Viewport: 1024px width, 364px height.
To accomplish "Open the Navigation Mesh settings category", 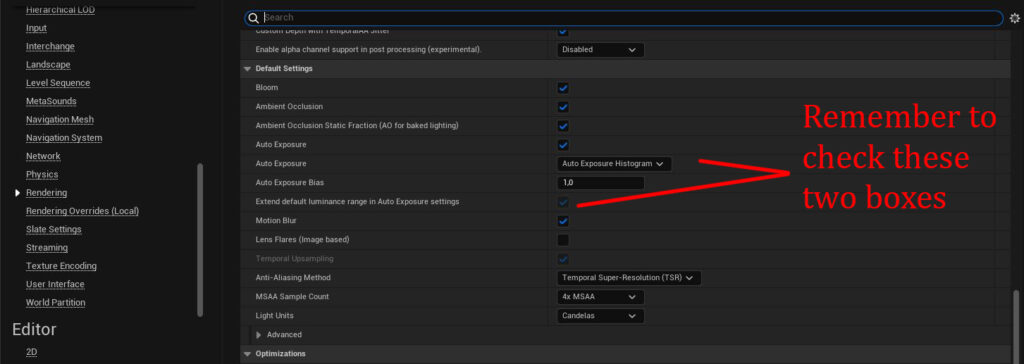I will point(59,120).
